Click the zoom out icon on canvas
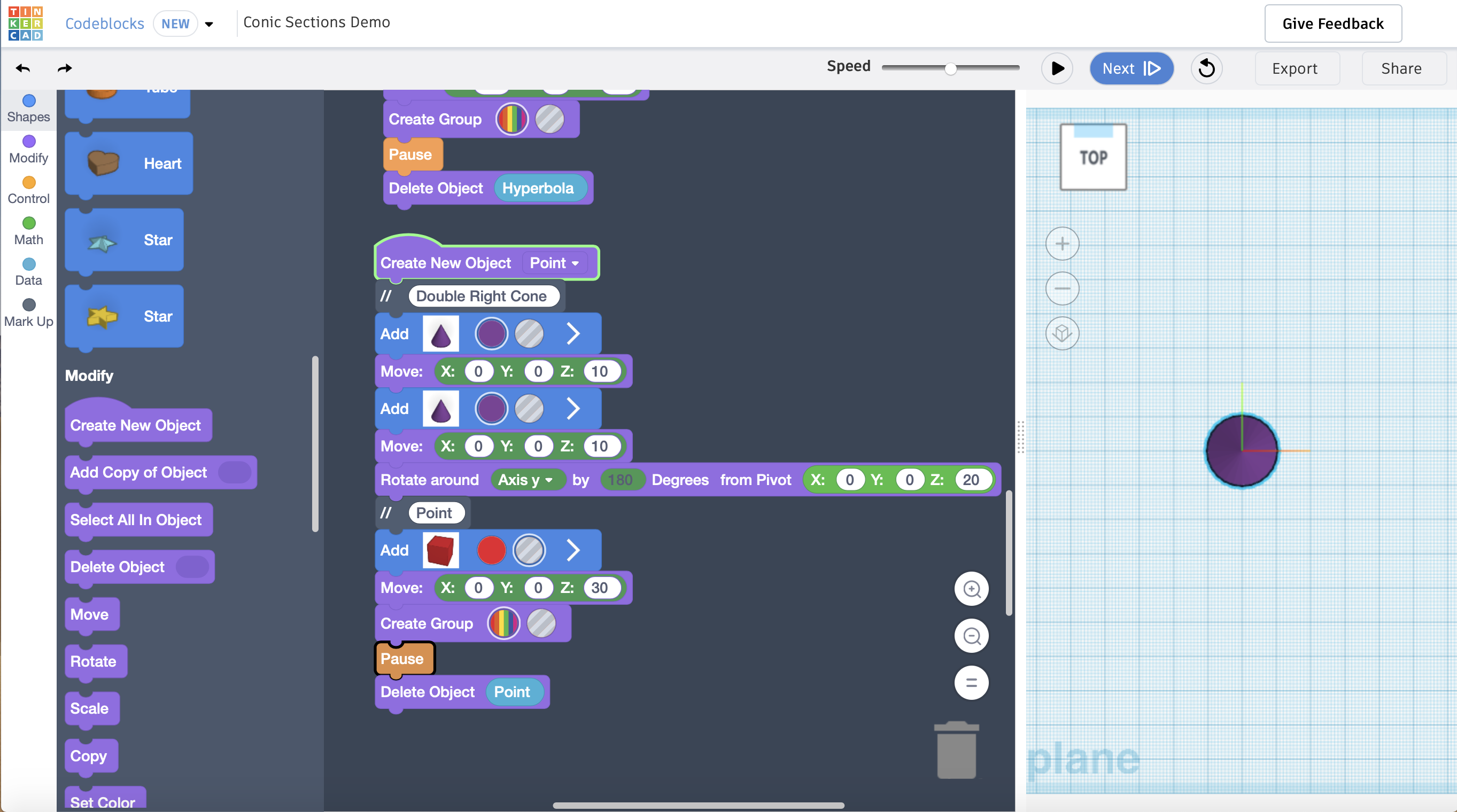This screenshot has width=1457, height=812. [x=972, y=634]
